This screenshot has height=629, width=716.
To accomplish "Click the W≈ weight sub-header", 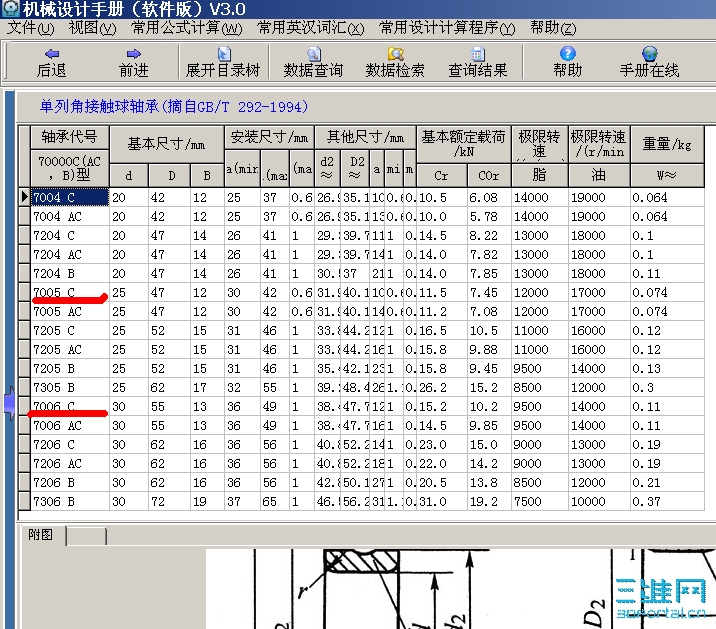I will (667, 175).
